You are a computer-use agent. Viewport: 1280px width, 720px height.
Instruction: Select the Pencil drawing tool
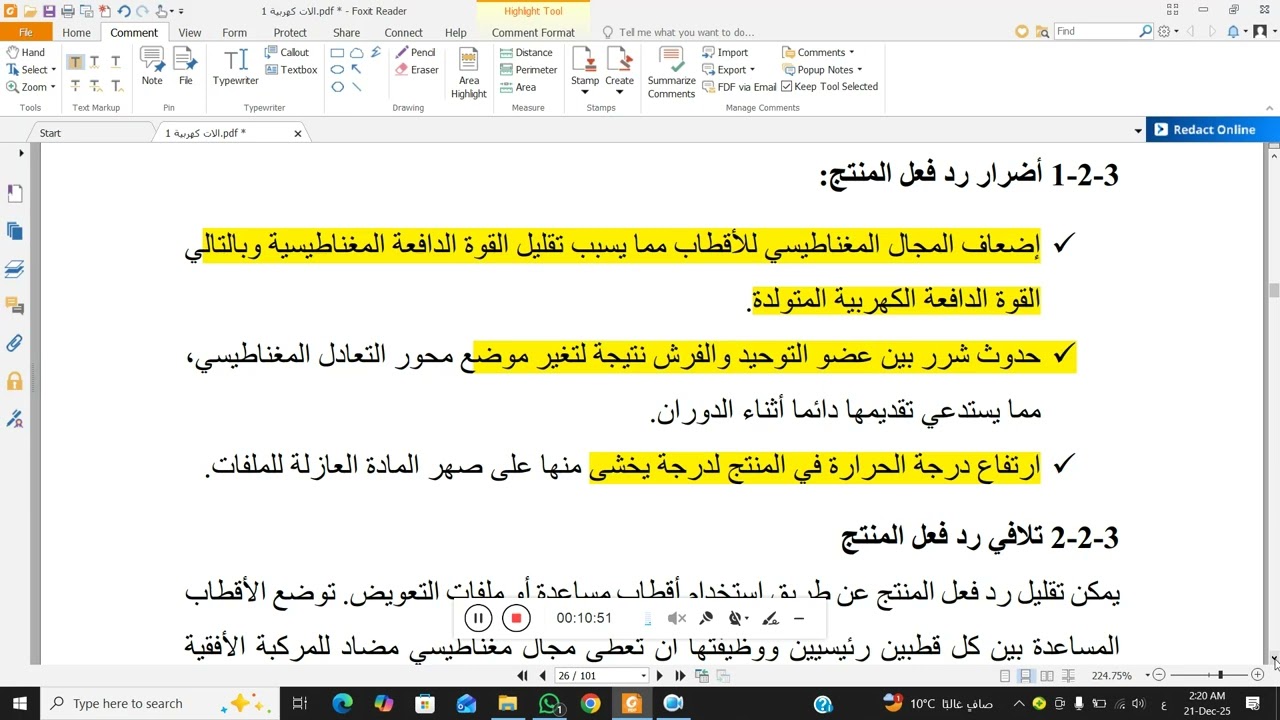(415, 52)
